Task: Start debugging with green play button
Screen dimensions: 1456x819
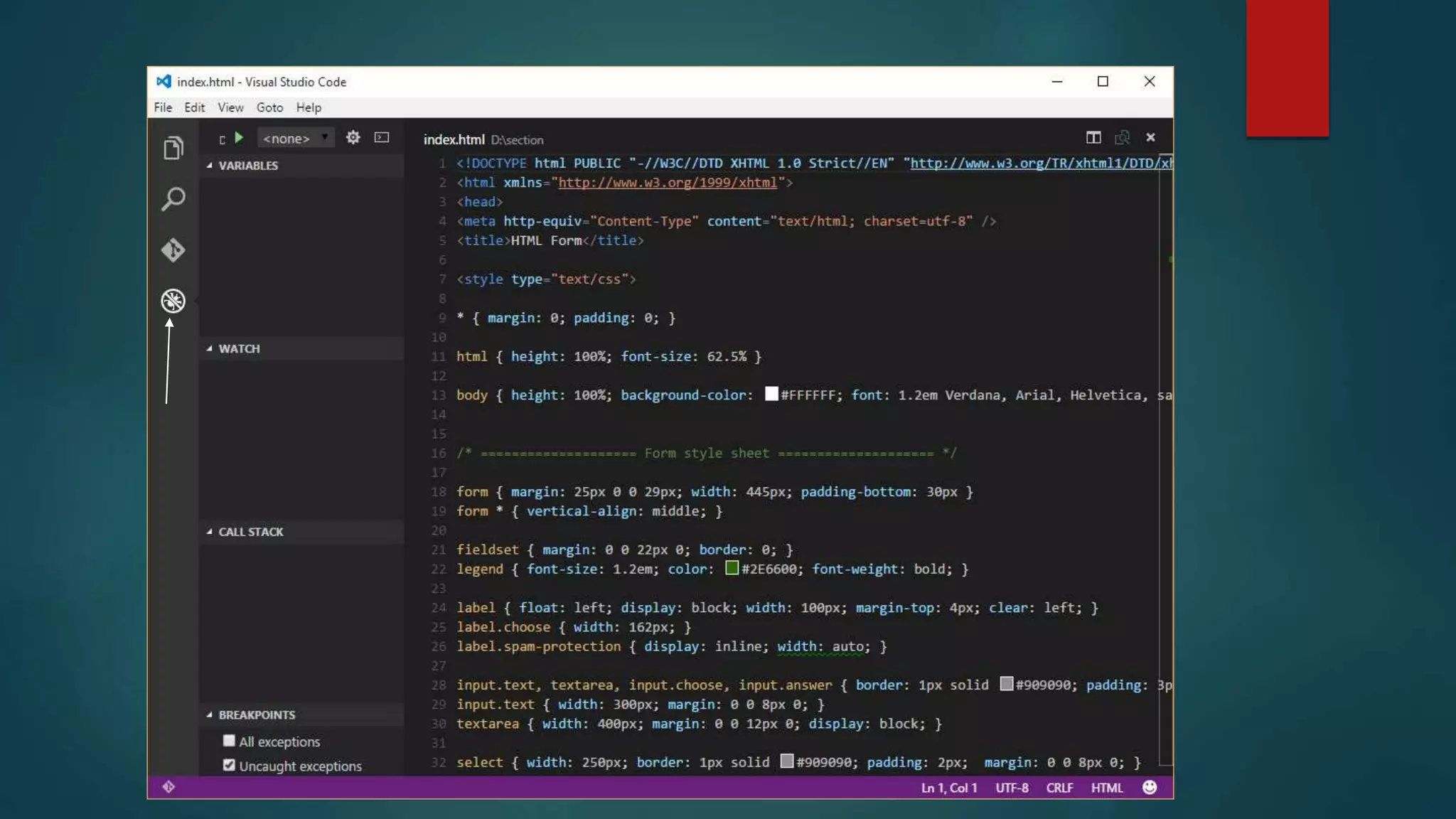Action: tap(239, 138)
